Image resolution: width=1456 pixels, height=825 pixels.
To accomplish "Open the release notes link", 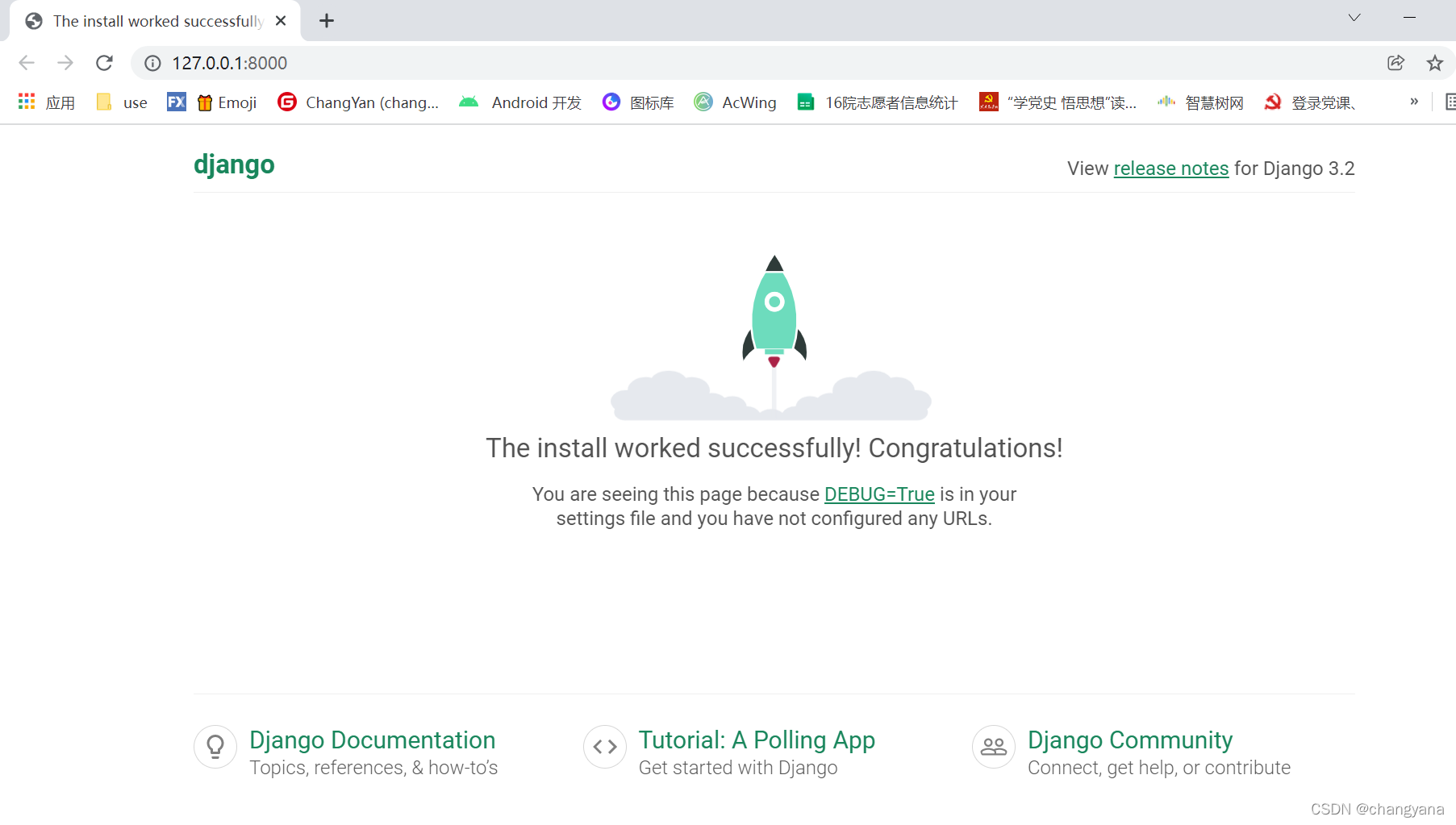I will click(1170, 169).
